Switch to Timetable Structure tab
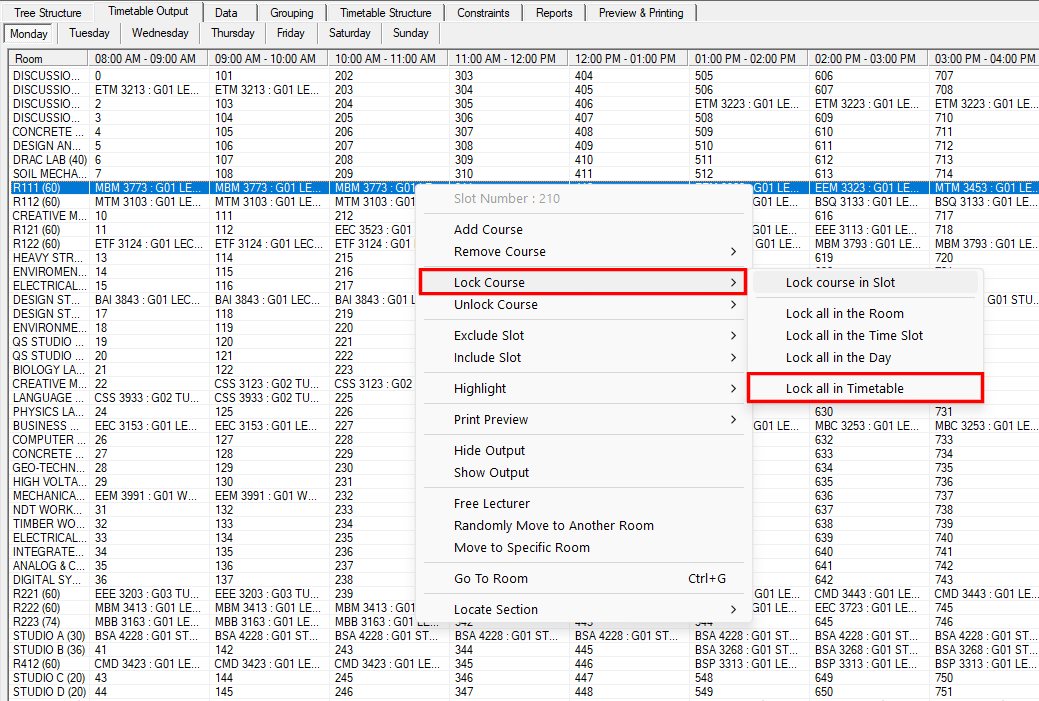The height and width of the screenshot is (701, 1039). coord(386,13)
